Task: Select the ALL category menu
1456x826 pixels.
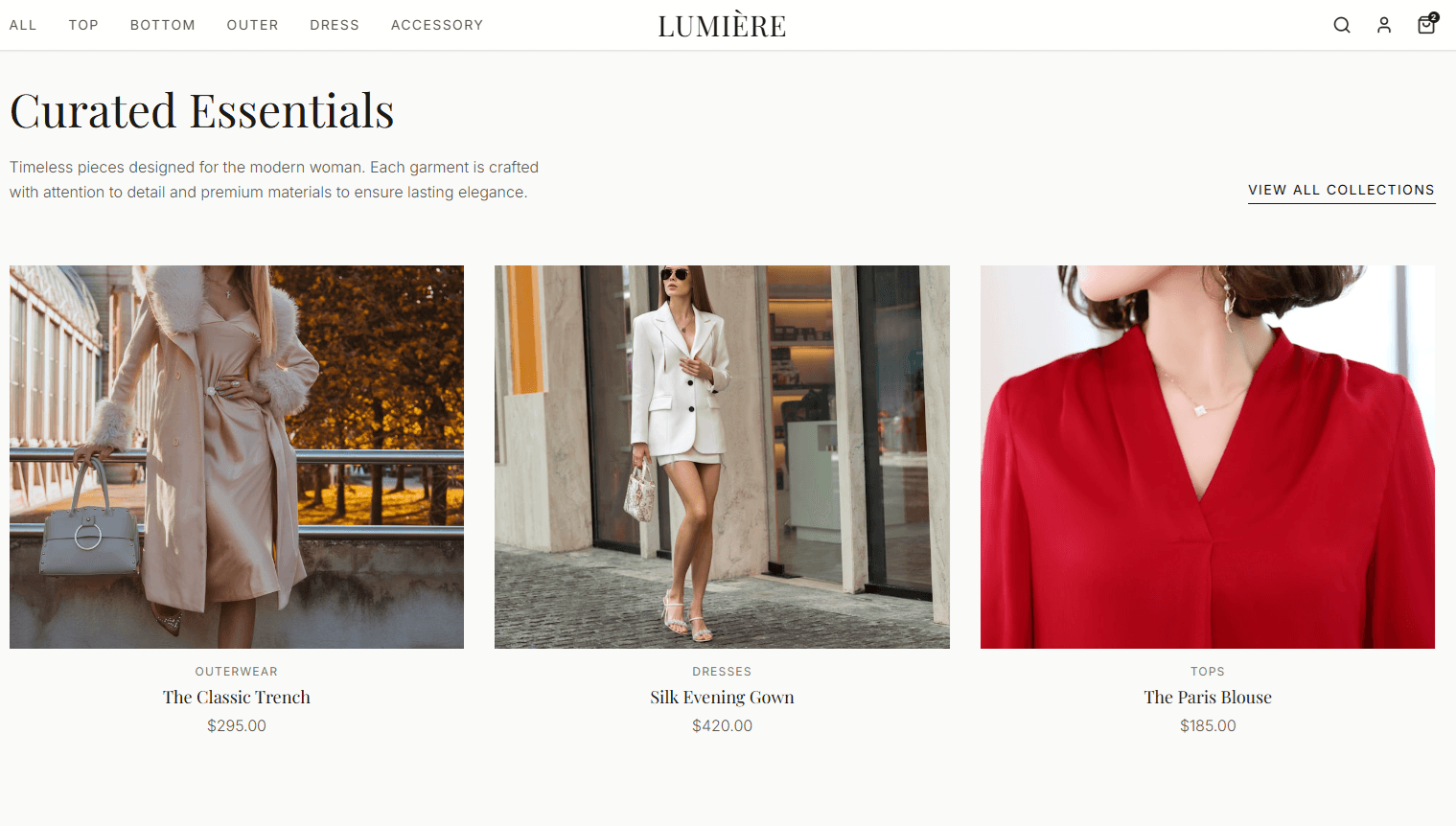Action: coord(23,25)
